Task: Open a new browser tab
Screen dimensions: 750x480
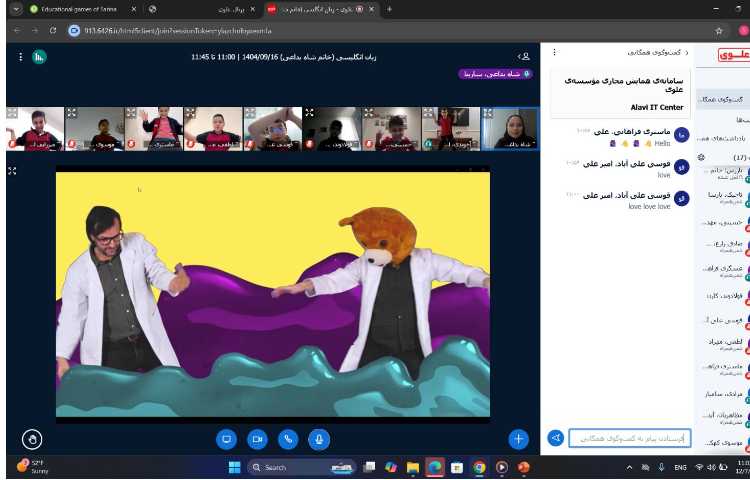Action: tap(389, 9)
